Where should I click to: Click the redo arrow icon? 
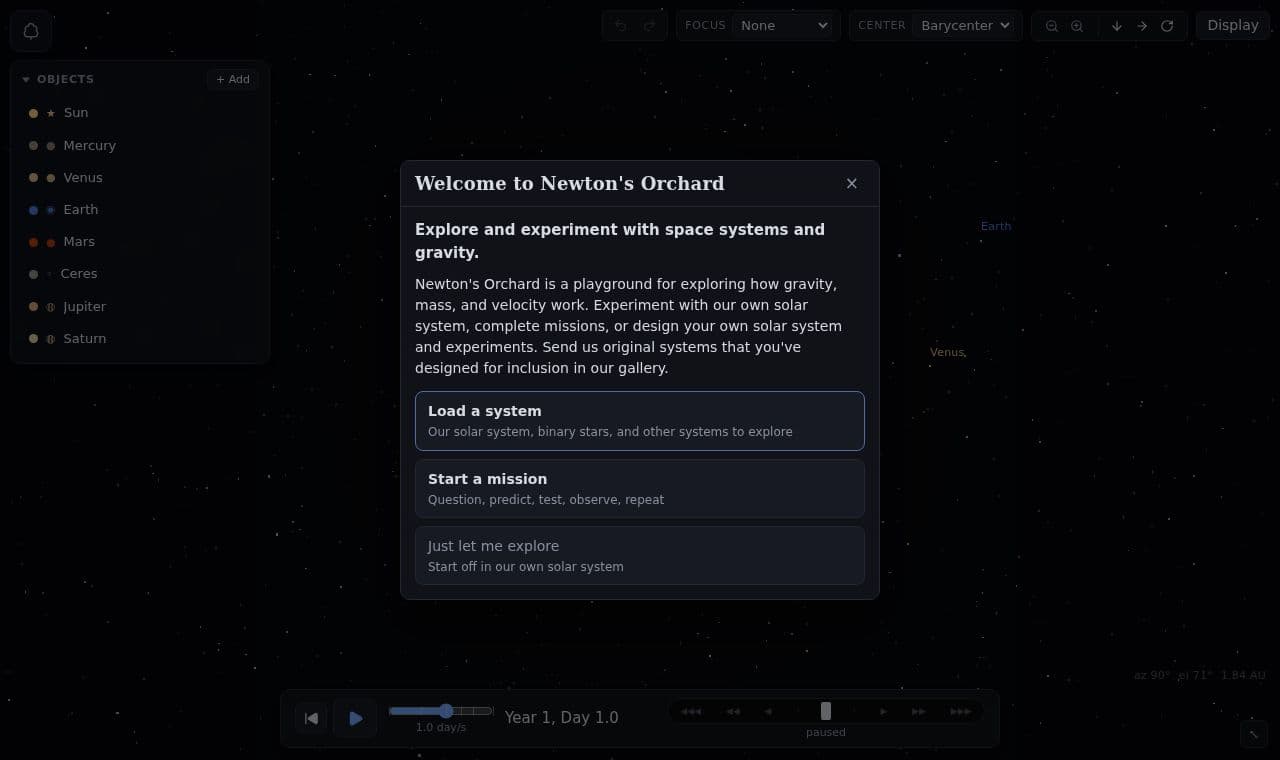tap(649, 26)
